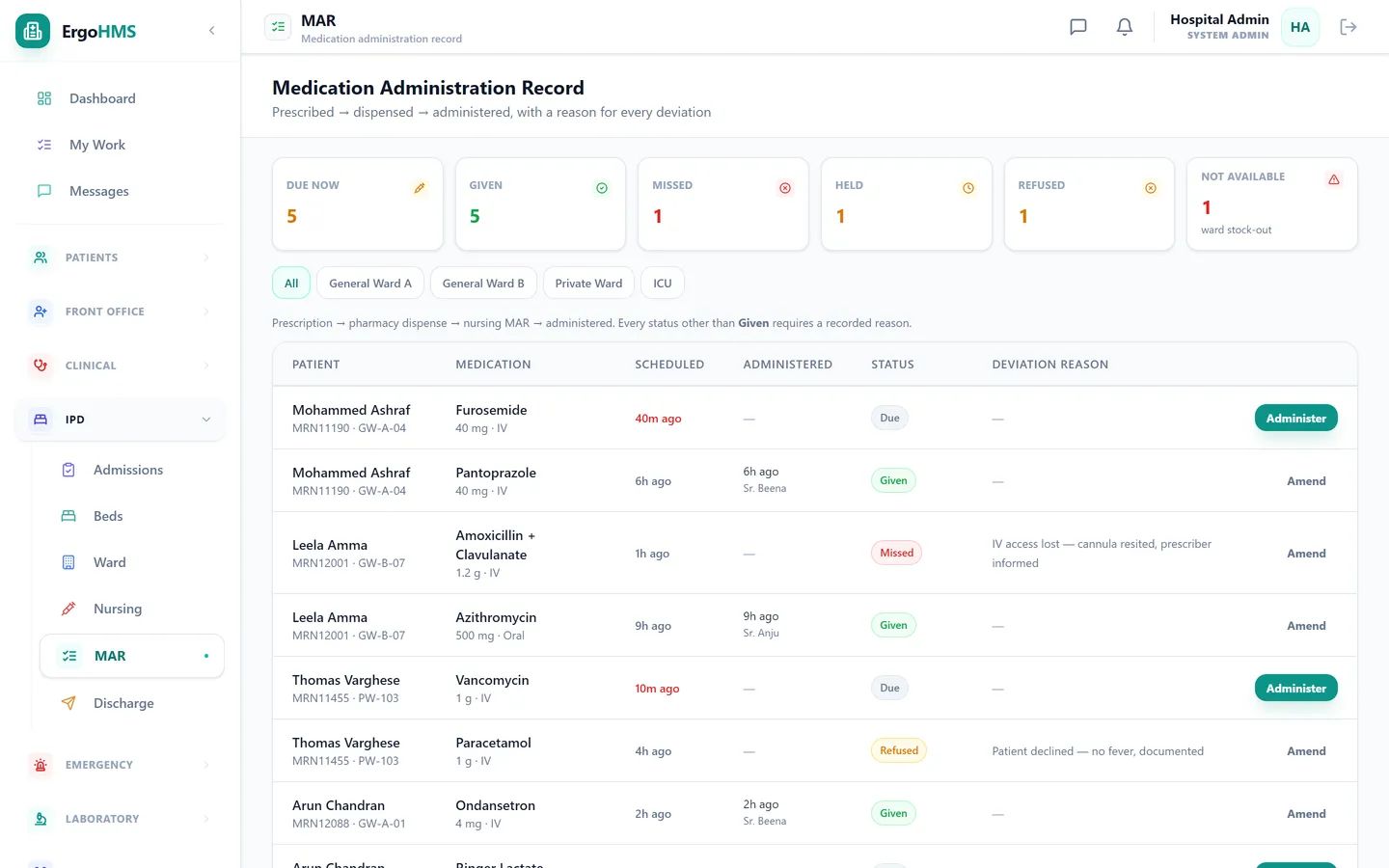Filter by General Ward B
1389x868 pixels.
(483, 284)
